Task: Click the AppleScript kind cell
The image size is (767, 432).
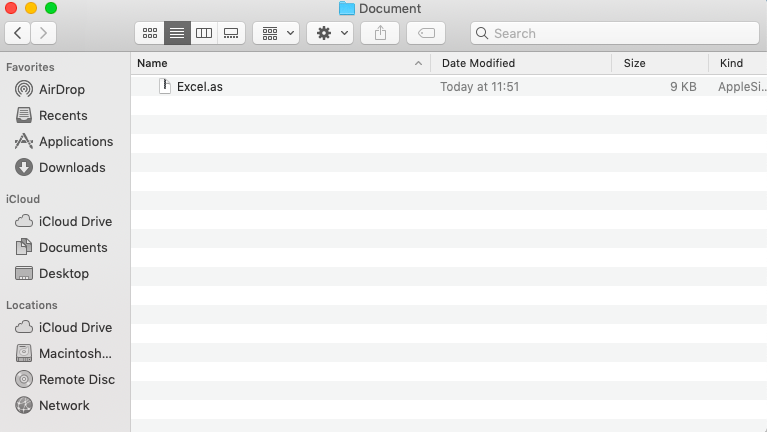Action: pos(742,87)
